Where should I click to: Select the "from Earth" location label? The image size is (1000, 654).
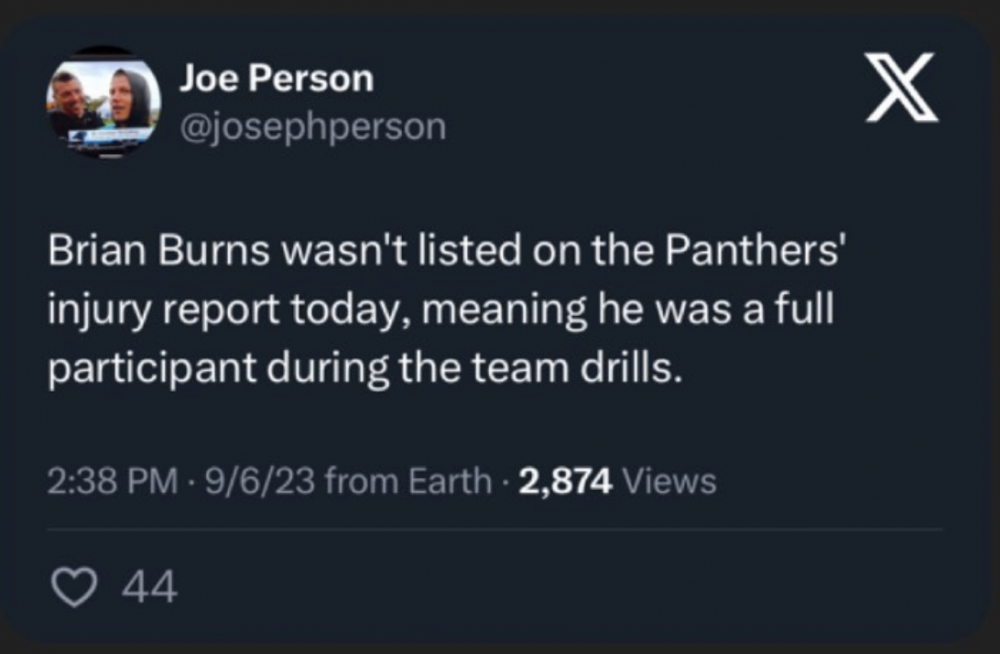click(409, 482)
